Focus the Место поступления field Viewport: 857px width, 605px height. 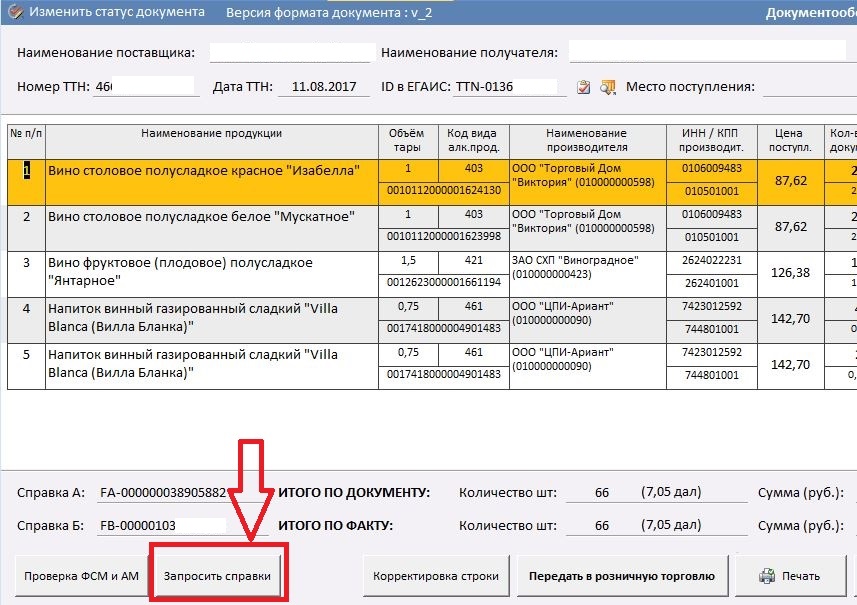click(808, 87)
